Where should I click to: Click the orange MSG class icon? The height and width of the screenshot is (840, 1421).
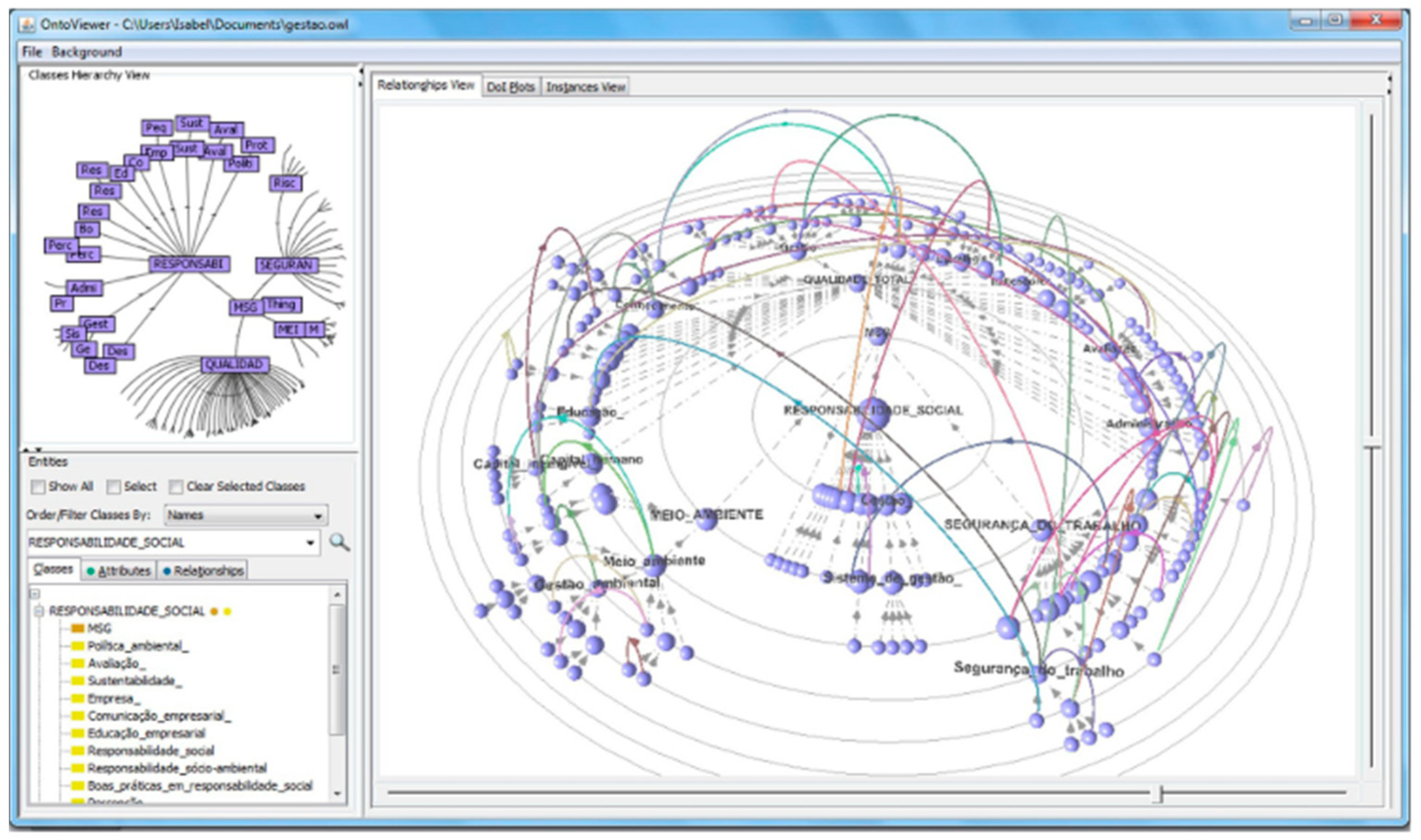pos(77,628)
